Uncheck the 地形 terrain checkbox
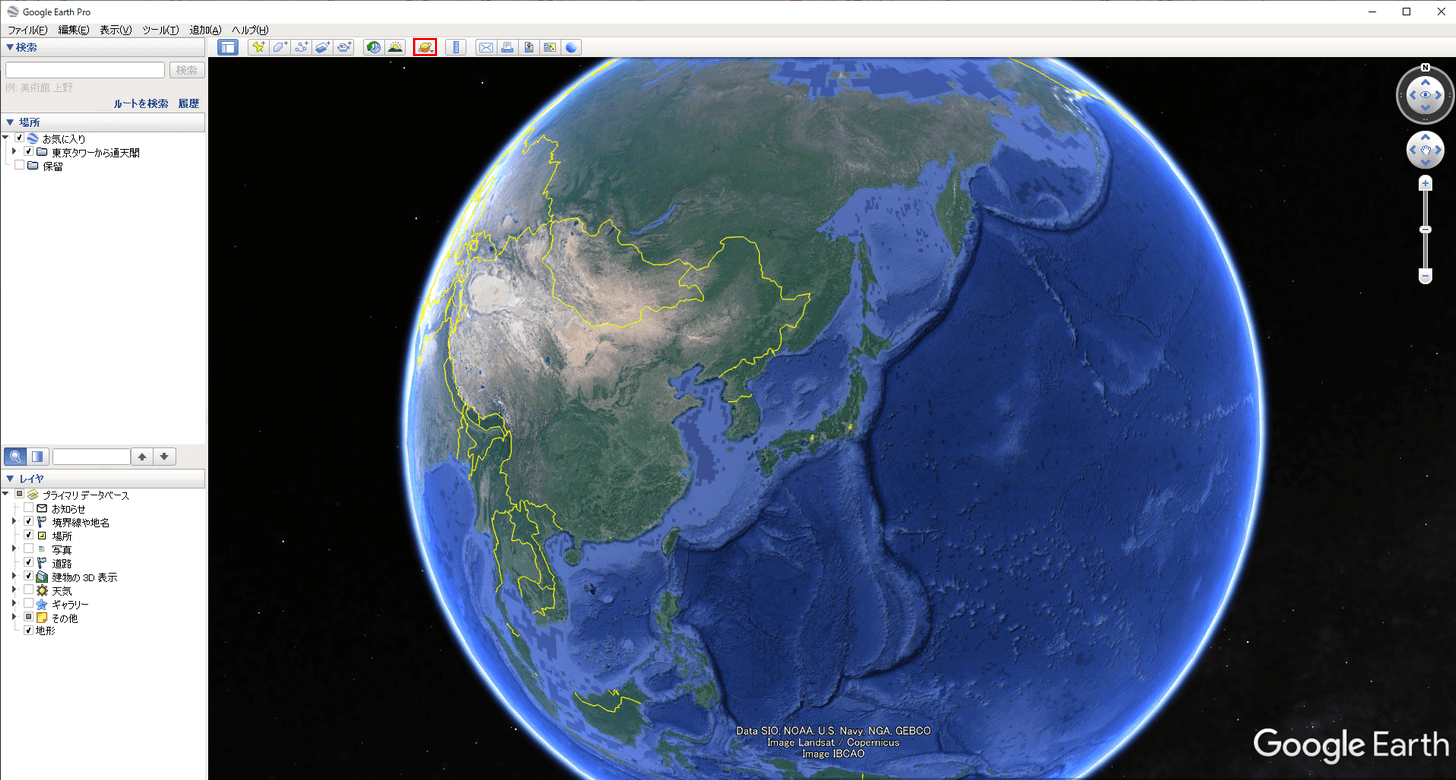 [x=28, y=631]
